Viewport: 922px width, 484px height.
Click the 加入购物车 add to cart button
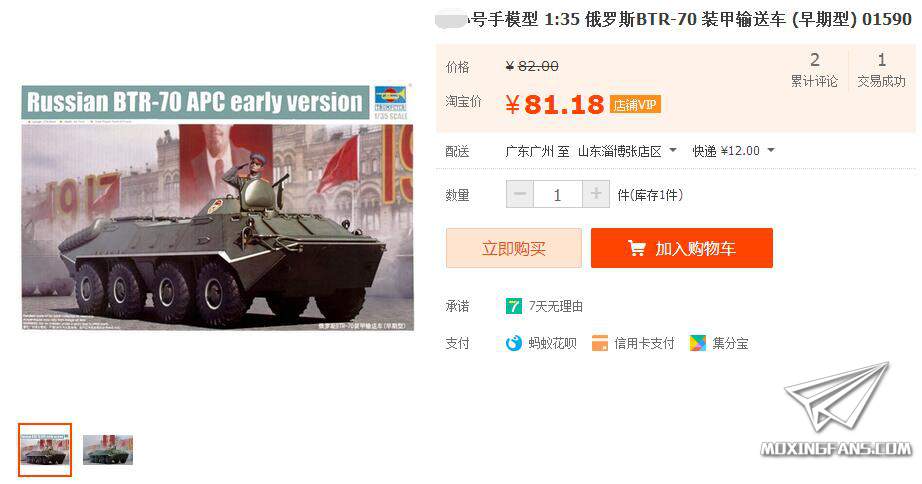pos(682,248)
